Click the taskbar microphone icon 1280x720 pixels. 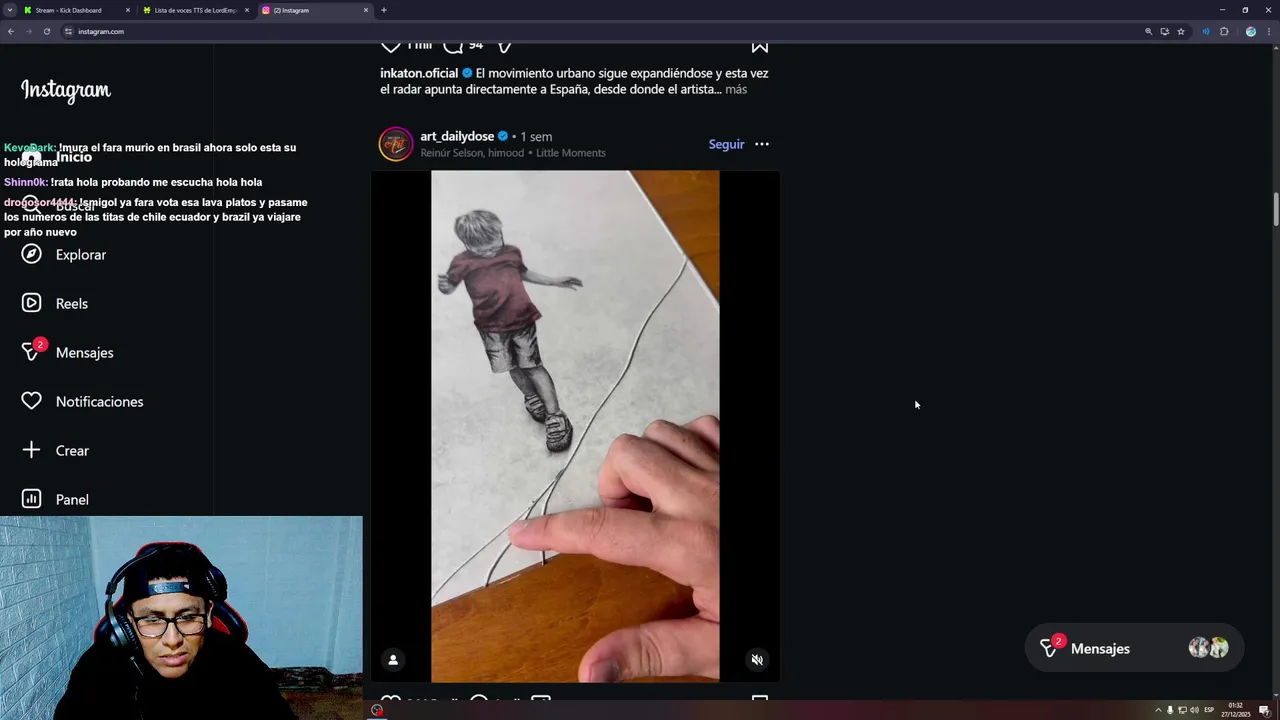tap(1170, 710)
